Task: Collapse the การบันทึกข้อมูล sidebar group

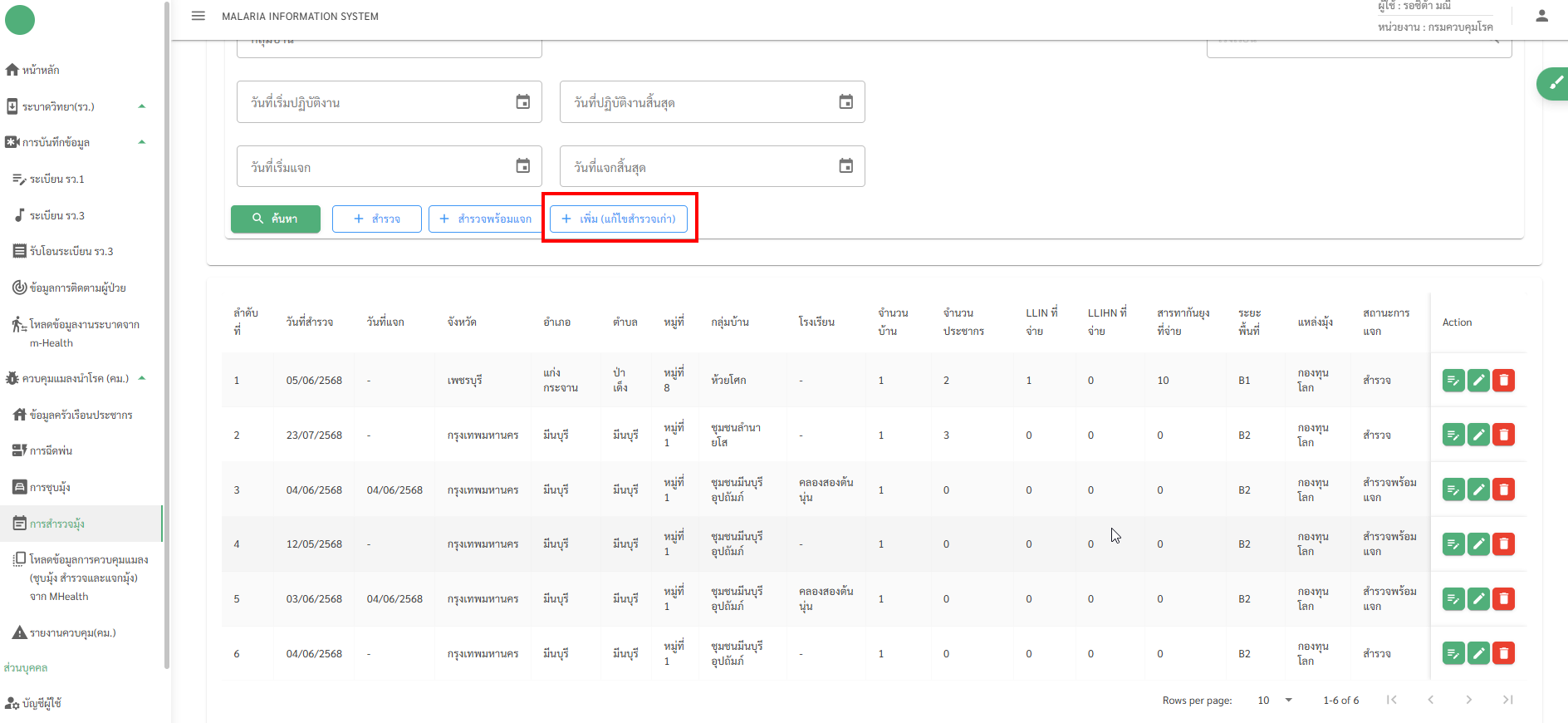Action: [x=142, y=142]
